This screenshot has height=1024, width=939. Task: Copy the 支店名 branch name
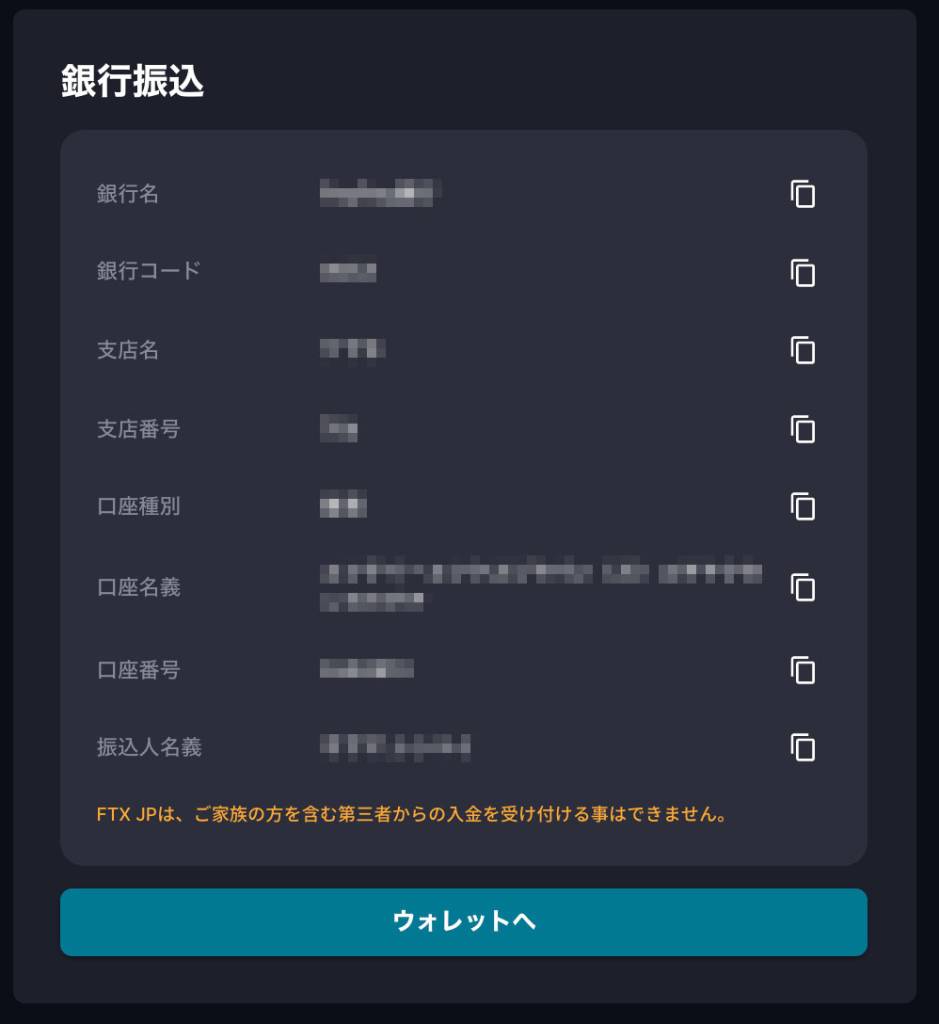pyautogui.click(x=803, y=350)
